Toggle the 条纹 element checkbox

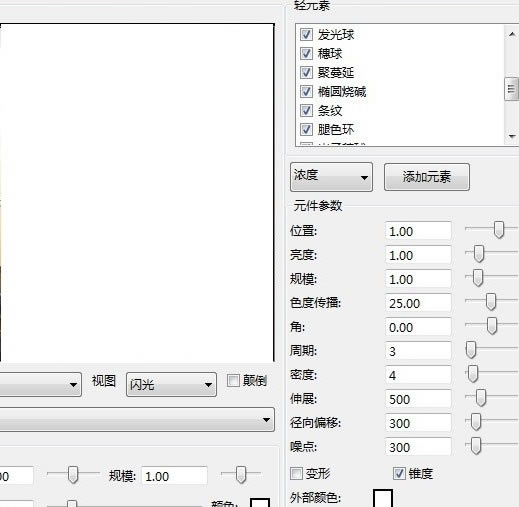point(306,110)
